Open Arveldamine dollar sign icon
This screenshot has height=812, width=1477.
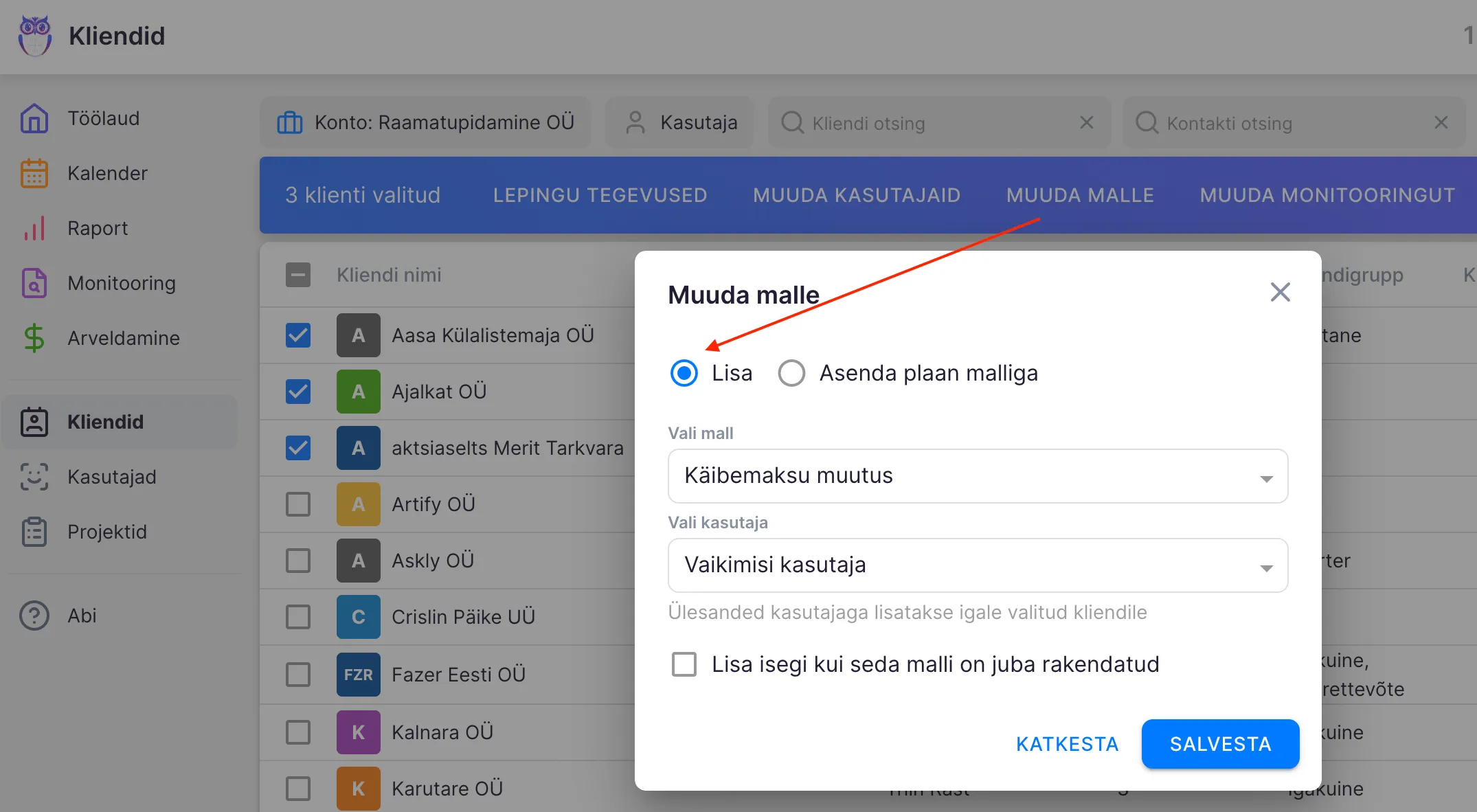click(34, 338)
